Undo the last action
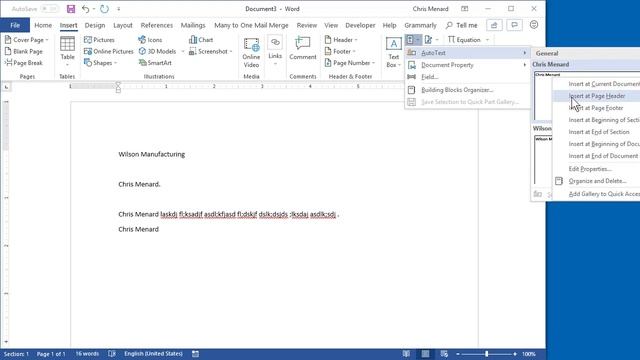 coord(85,9)
